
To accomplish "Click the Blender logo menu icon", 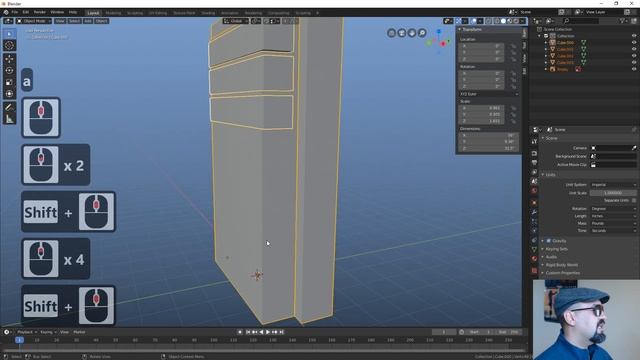I will coord(6,12).
